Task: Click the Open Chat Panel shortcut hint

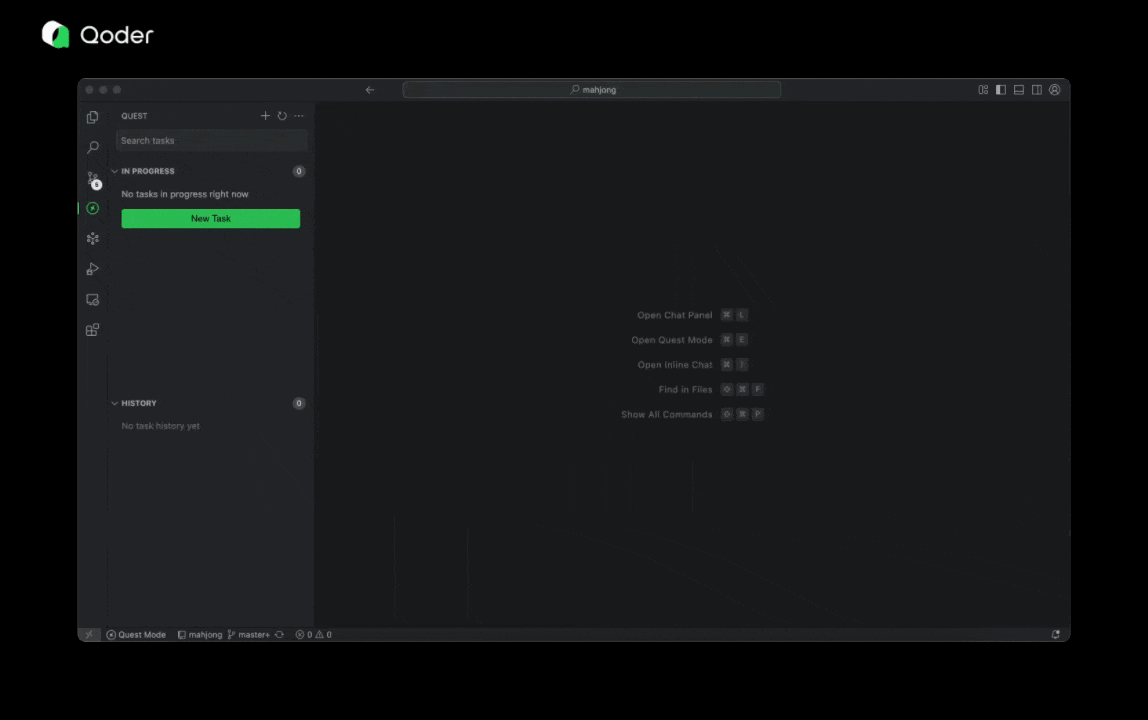Action: (692, 315)
